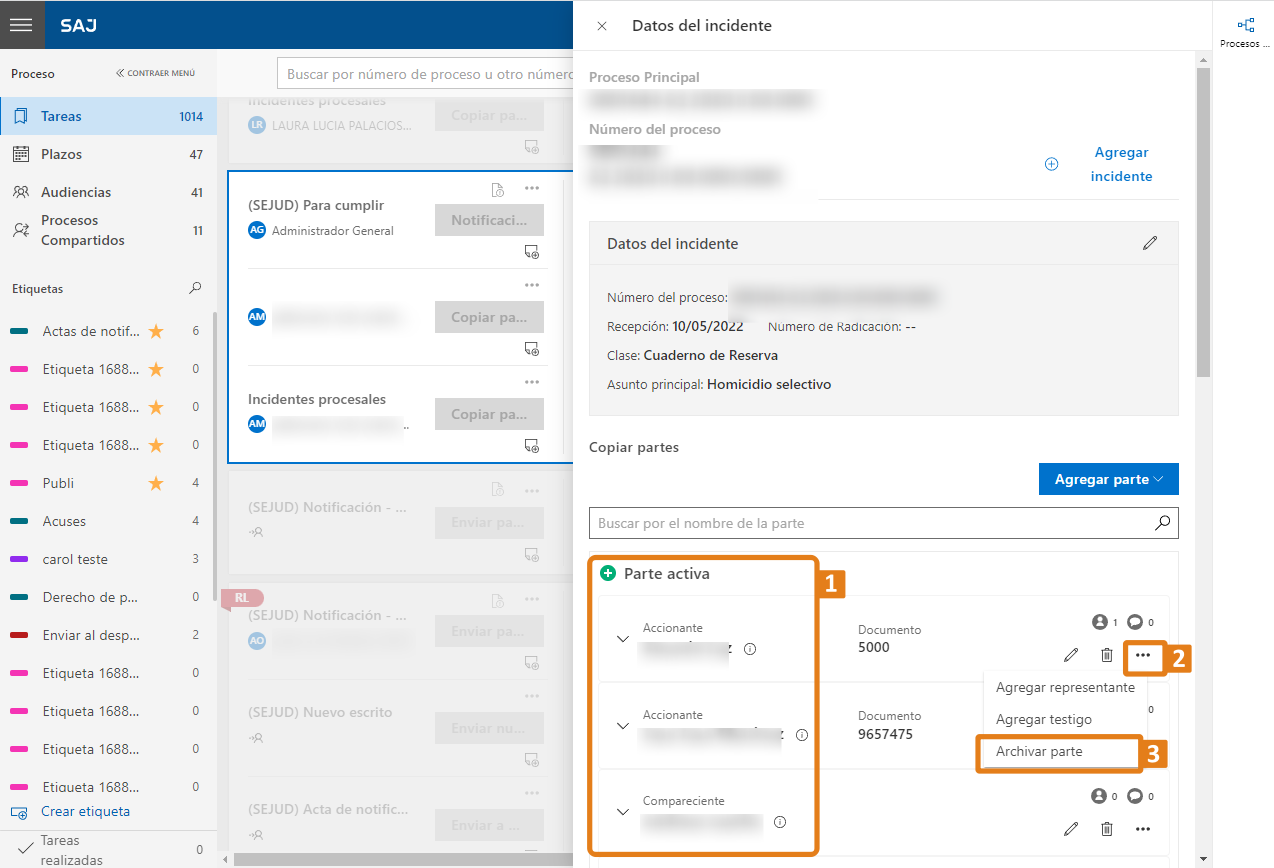Click representatives count icon for Documento 5000
The height and width of the screenshot is (868, 1274).
point(1098,622)
